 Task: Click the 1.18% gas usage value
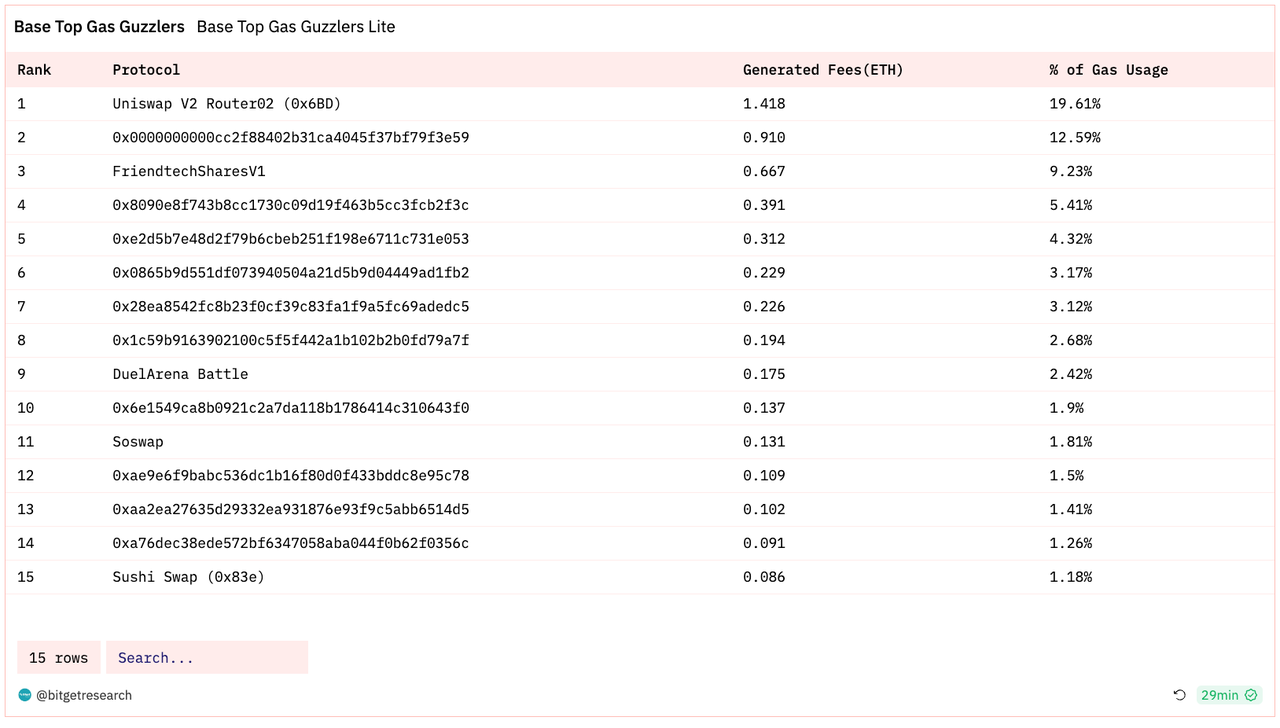click(1071, 577)
